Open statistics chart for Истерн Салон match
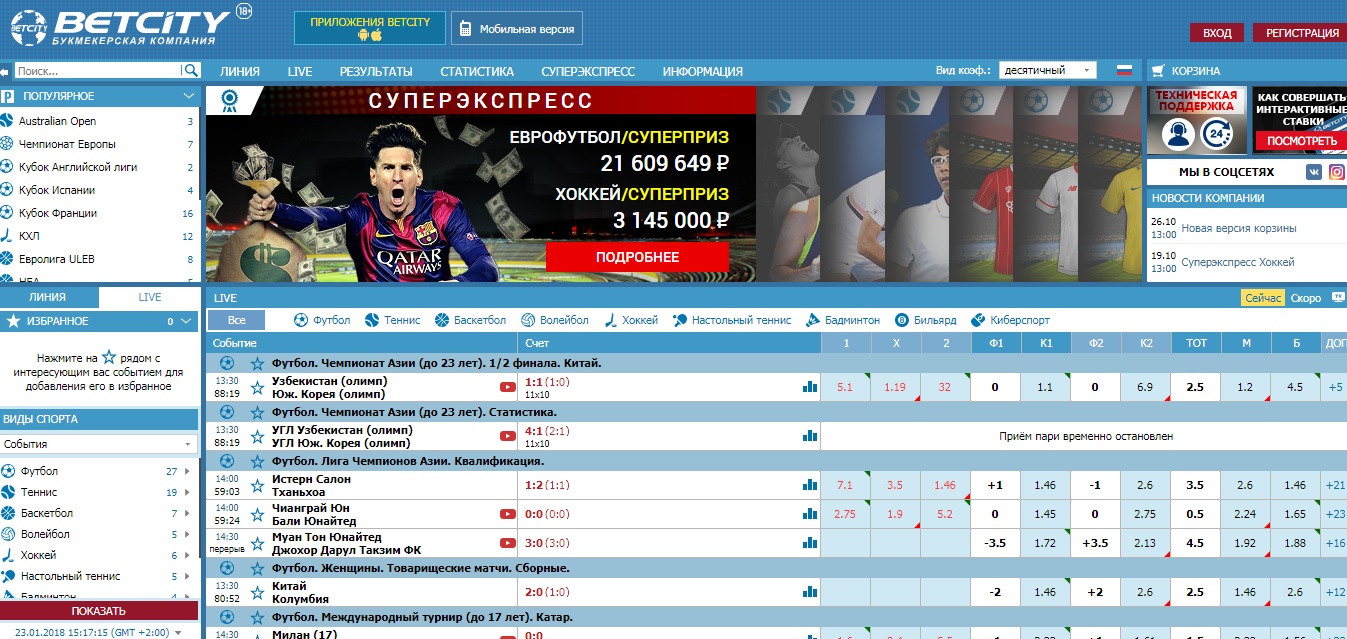The image size is (1347, 639). pos(810,485)
